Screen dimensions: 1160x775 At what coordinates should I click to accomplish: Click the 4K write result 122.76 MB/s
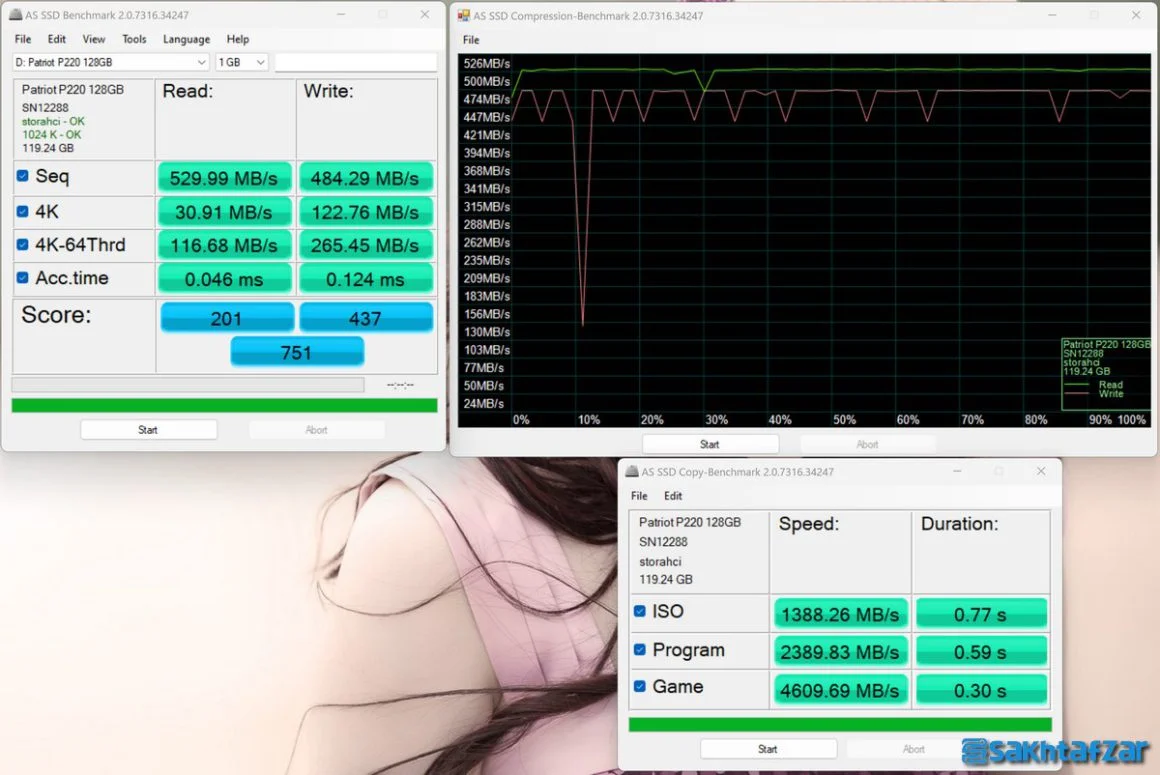pos(365,212)
